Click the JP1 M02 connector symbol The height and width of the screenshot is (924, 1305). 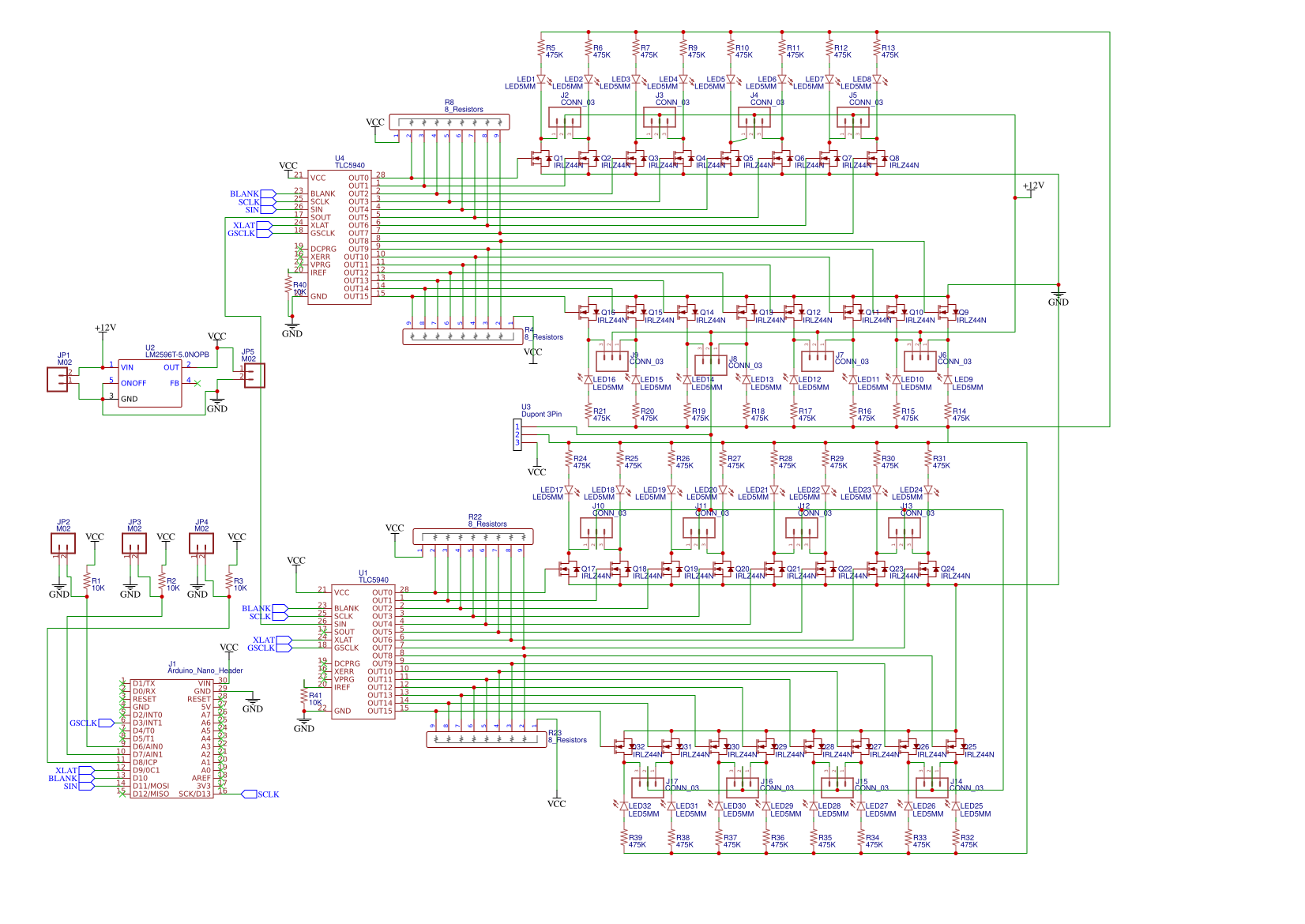59,379
